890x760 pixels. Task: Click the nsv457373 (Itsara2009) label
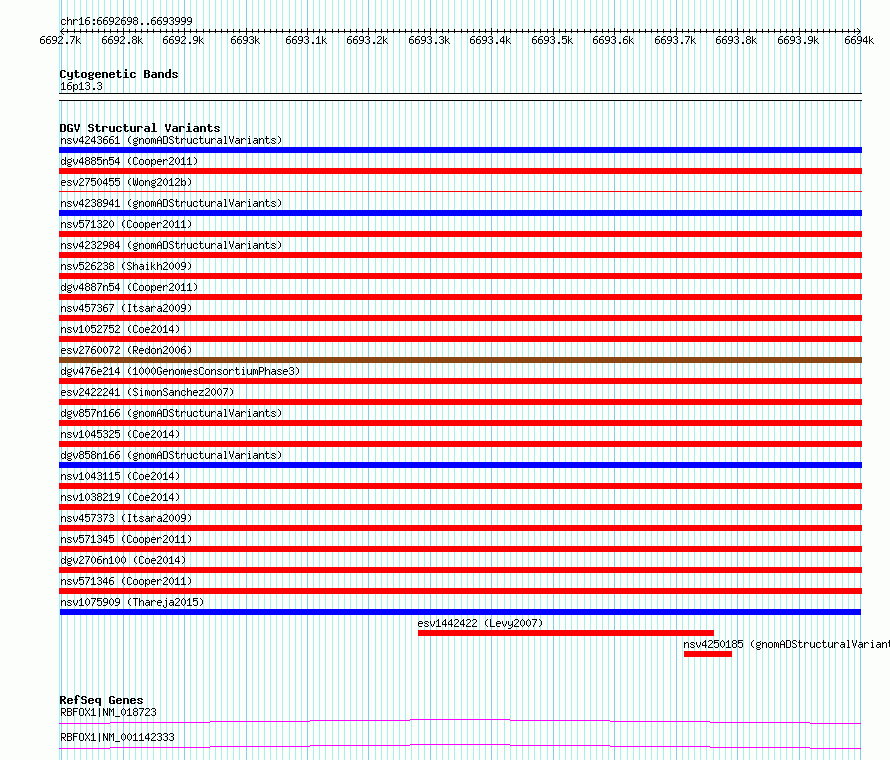pos(126,518)
